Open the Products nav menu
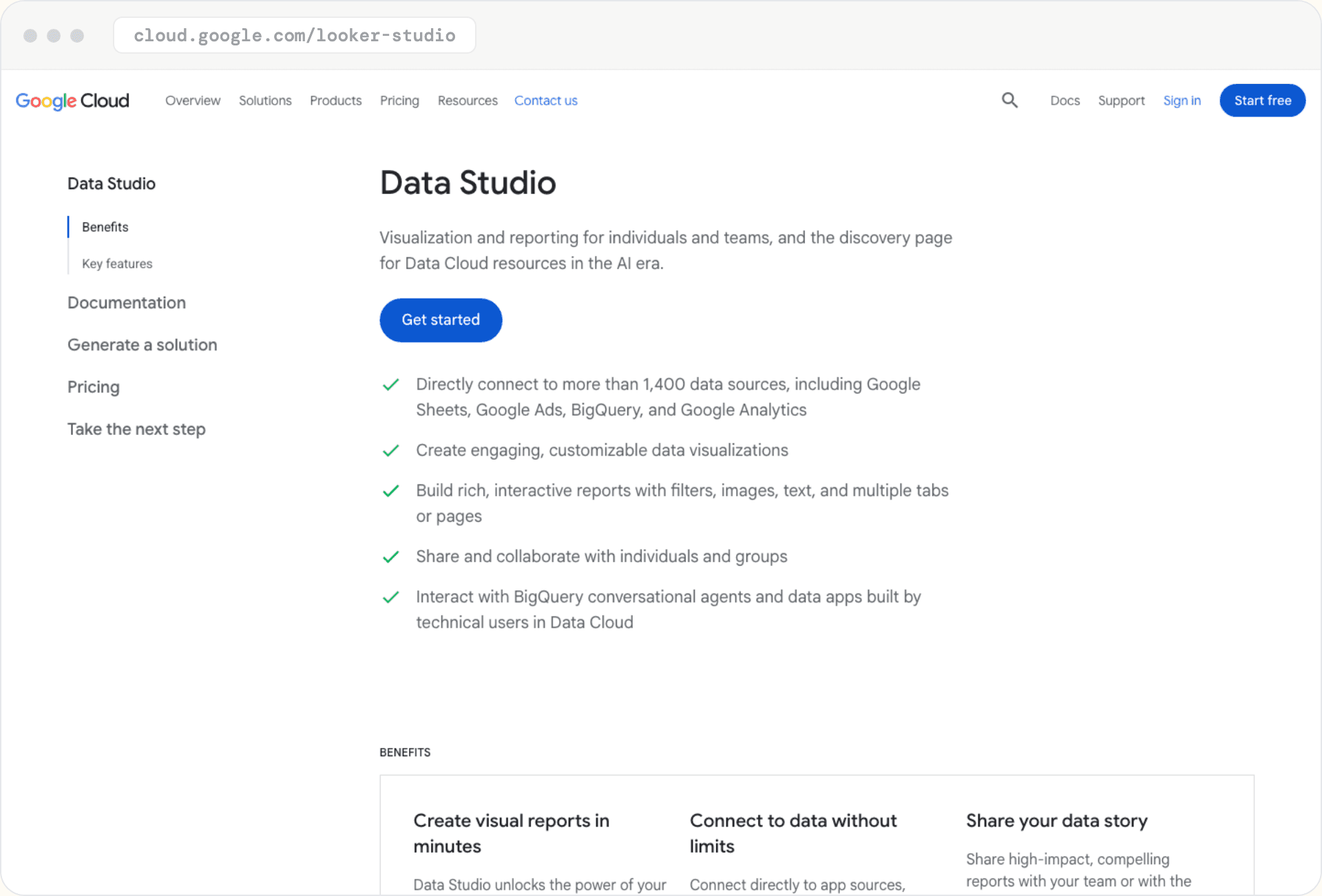 tap(335, 100)
